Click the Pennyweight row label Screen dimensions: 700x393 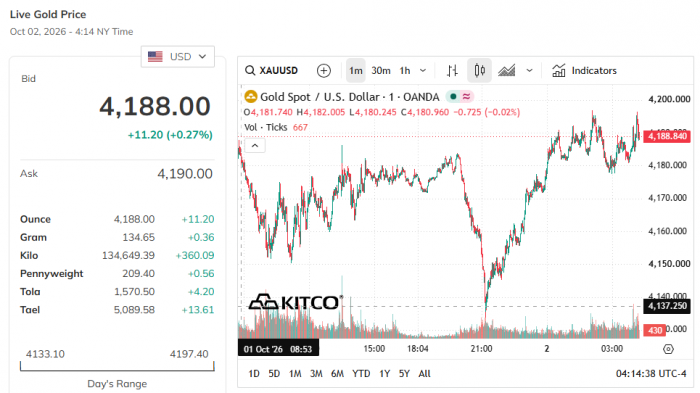point(51,274)
